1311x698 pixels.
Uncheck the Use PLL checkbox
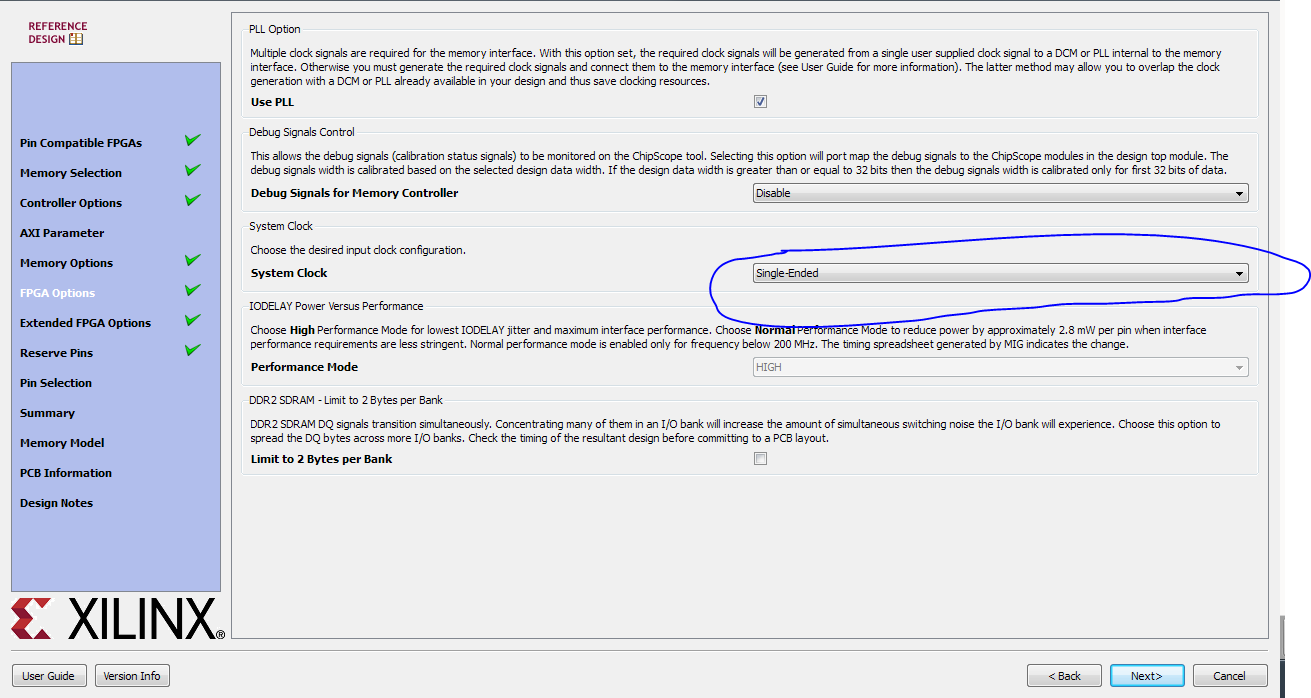pyautogui.click(x=760, y=102)
